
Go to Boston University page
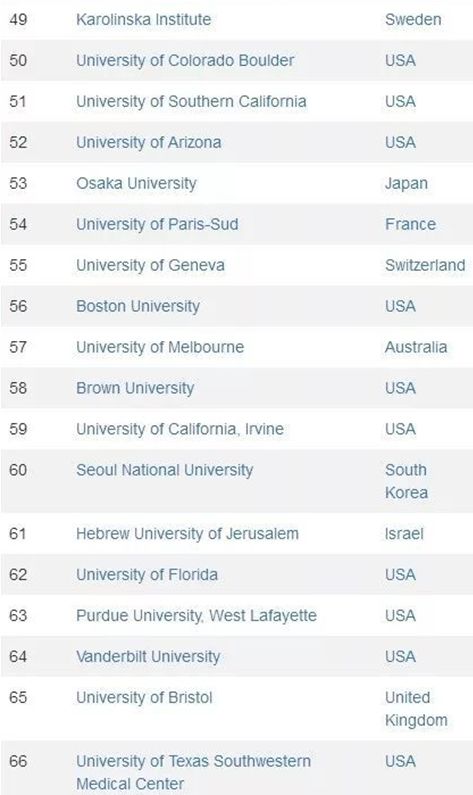(138, 306)
